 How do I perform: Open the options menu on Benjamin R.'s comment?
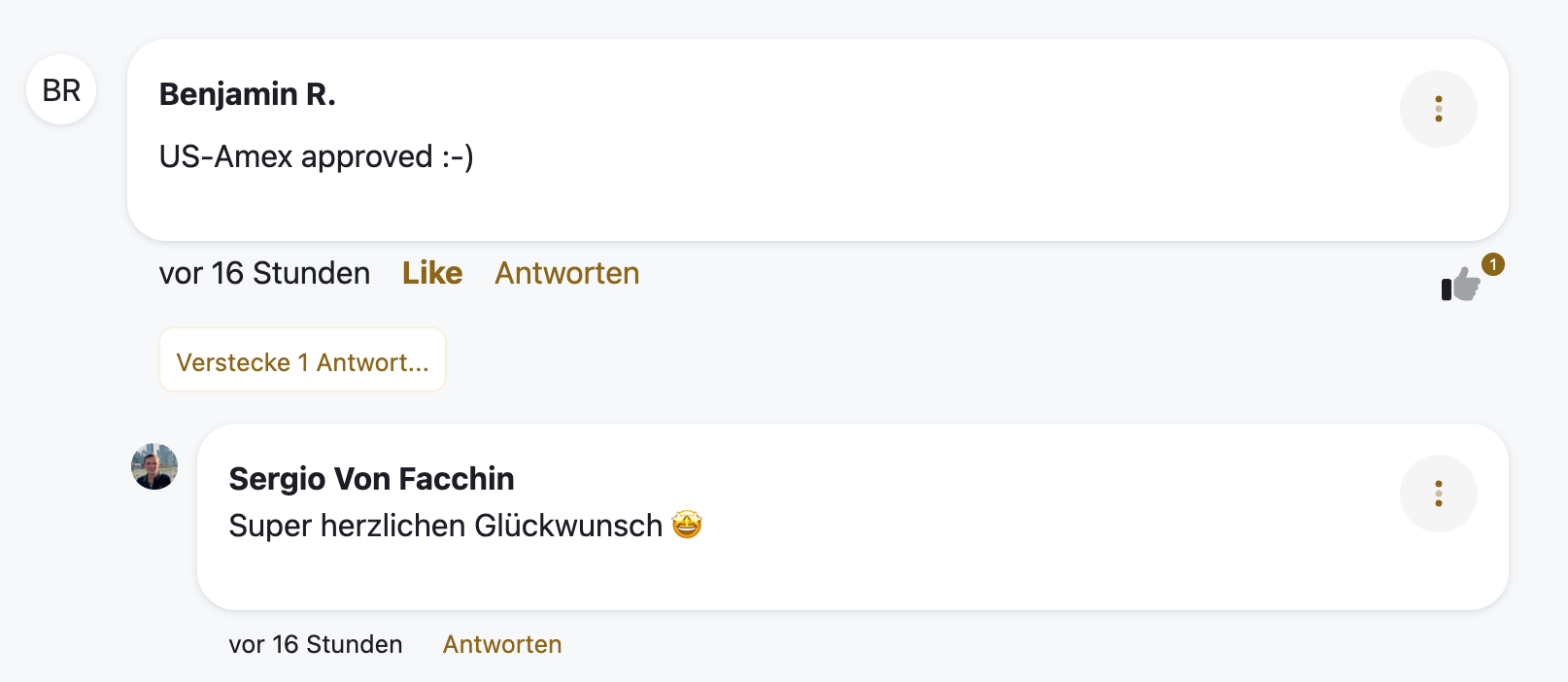(x=1438, y=109)
